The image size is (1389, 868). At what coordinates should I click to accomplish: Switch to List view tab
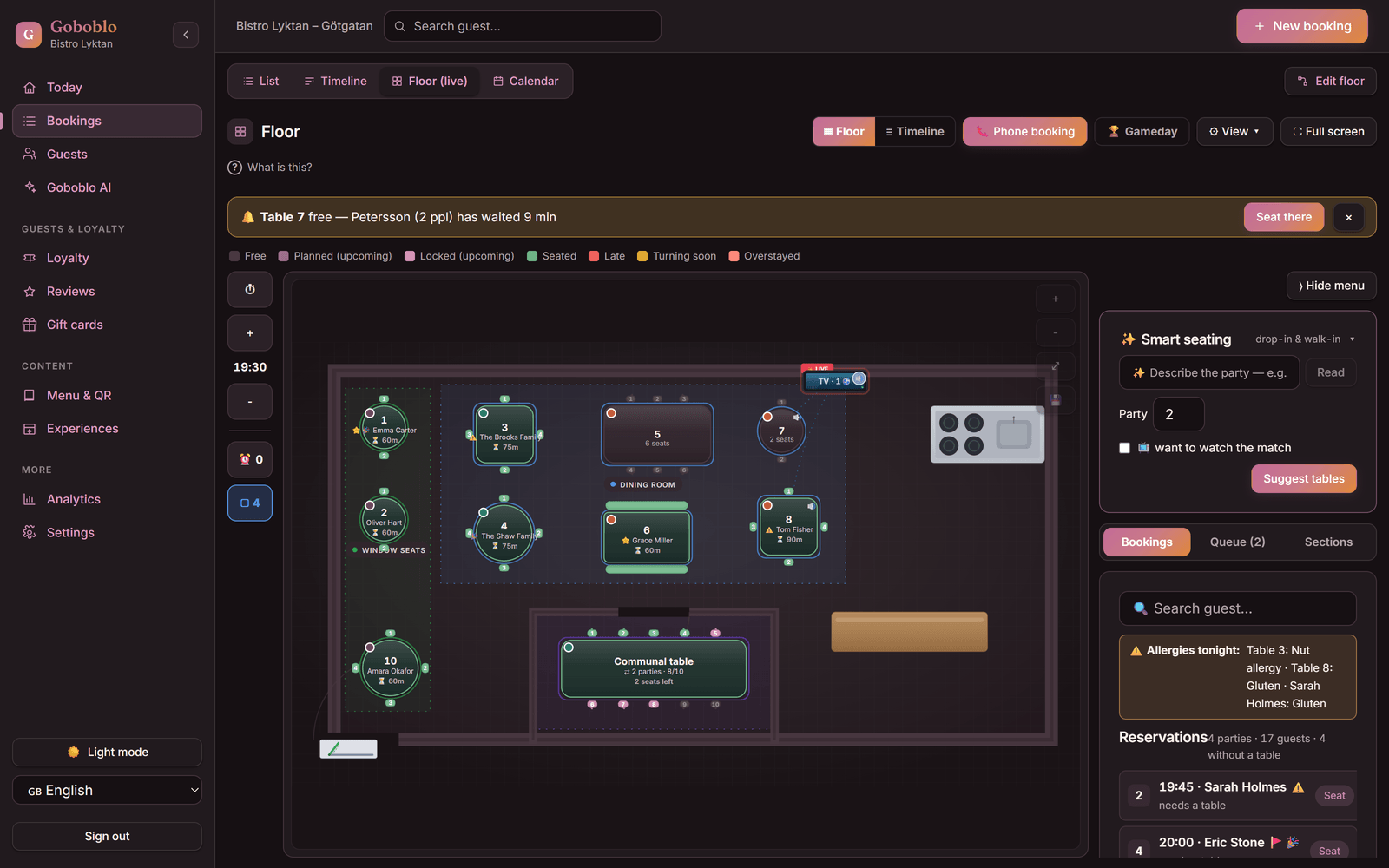[260, 82]
